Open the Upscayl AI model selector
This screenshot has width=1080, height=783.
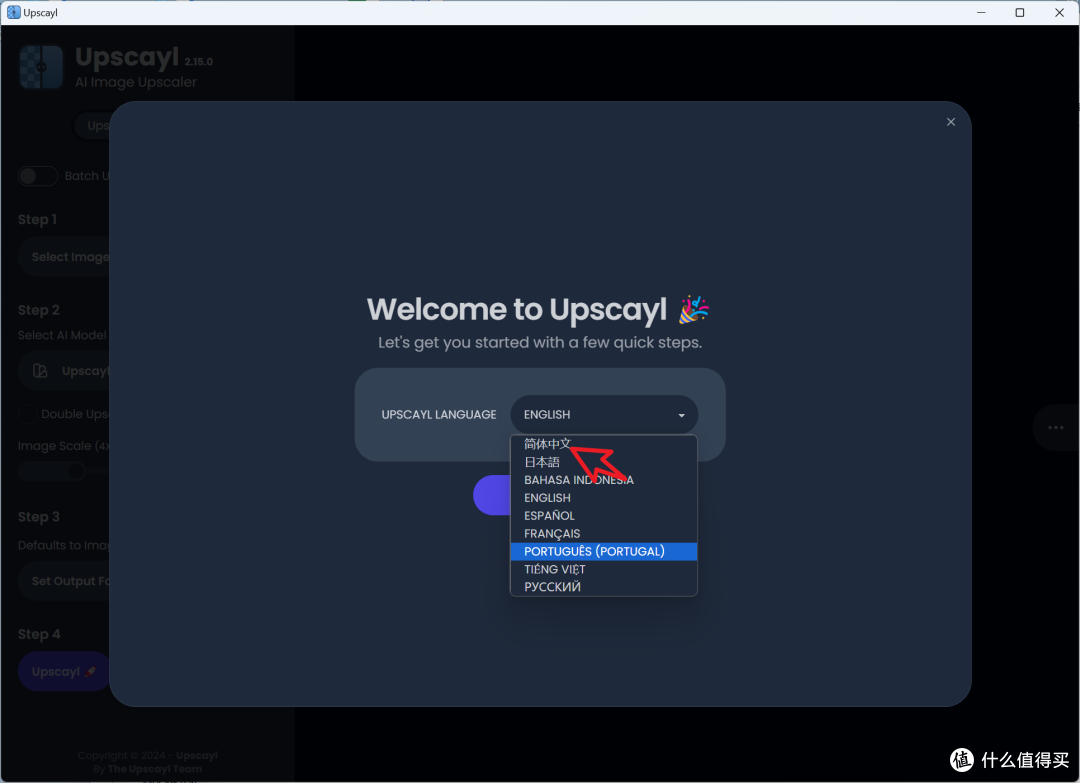point(64,371)
